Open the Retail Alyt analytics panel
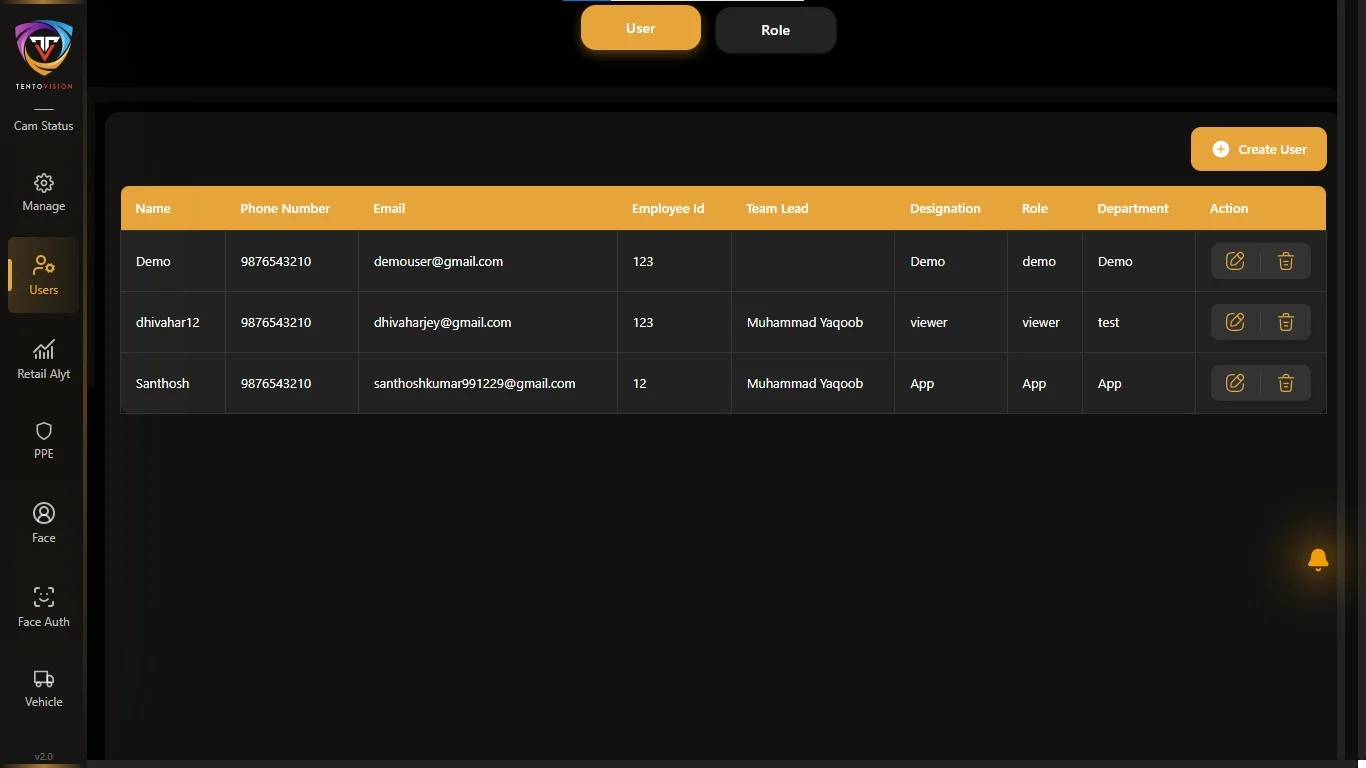This screenshot has width=1366, height=768. click(43, 358)
